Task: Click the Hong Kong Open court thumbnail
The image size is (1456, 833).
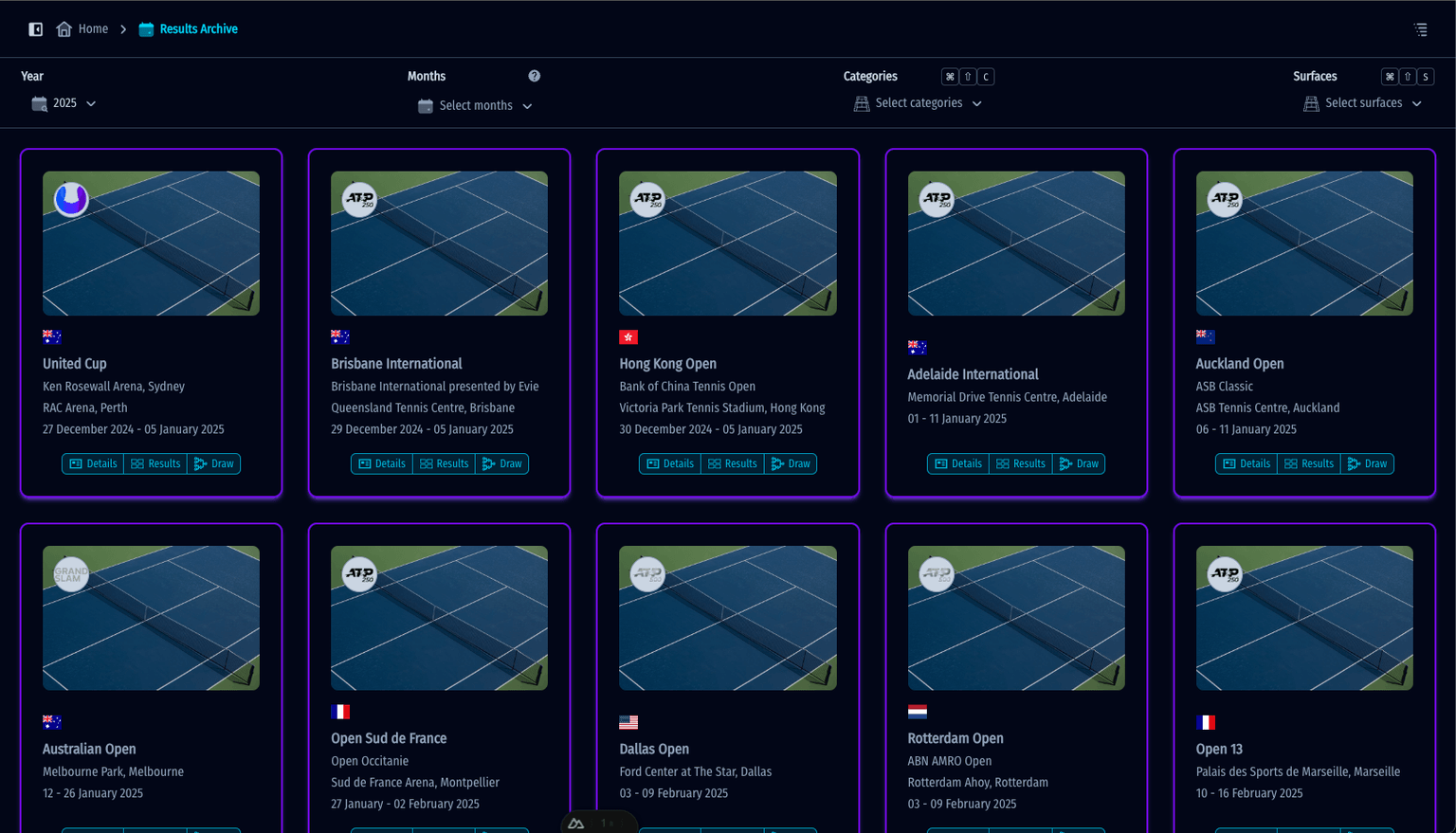Action: tap(728, 244)
